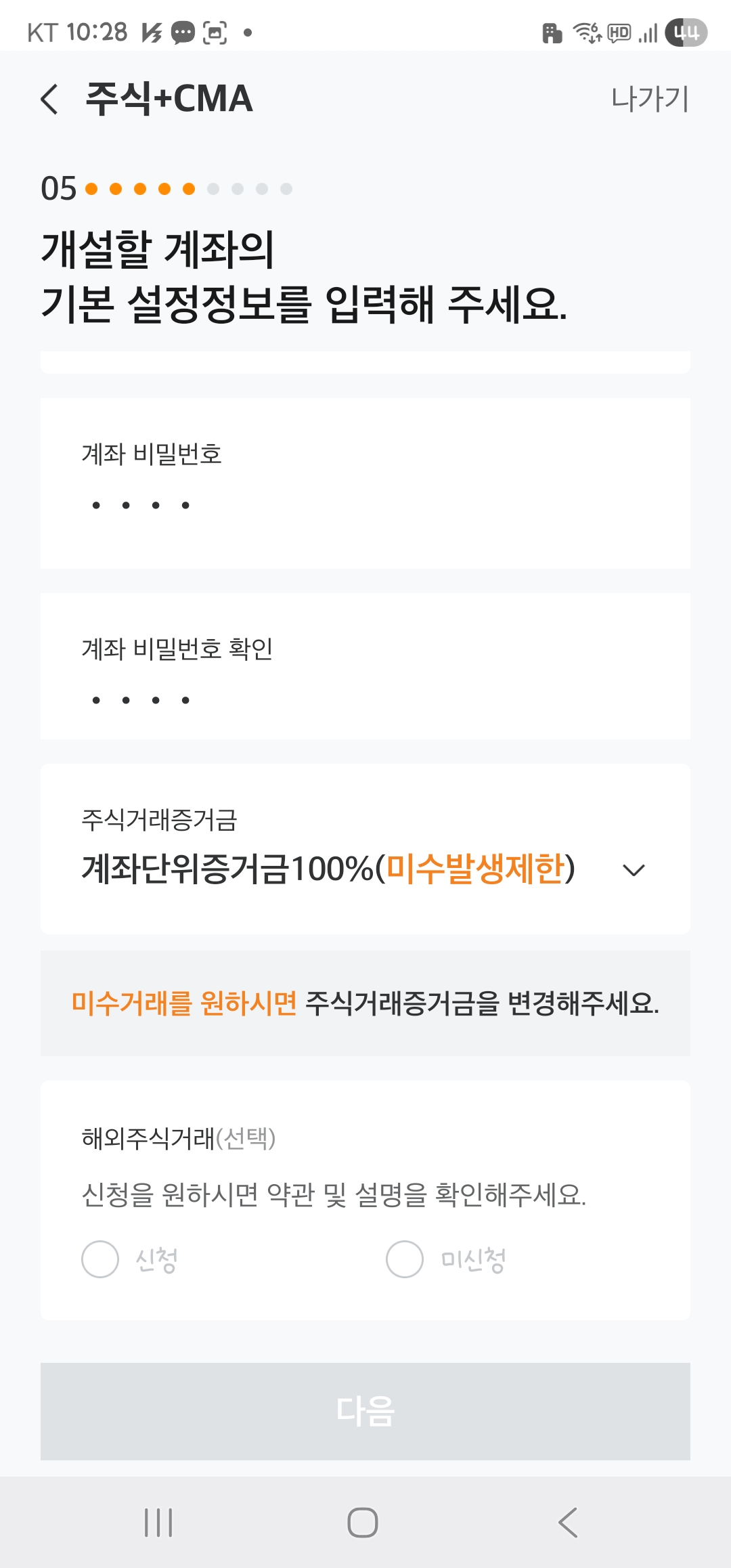Tap the Wi-Fi status icon

tap(586, 32)
